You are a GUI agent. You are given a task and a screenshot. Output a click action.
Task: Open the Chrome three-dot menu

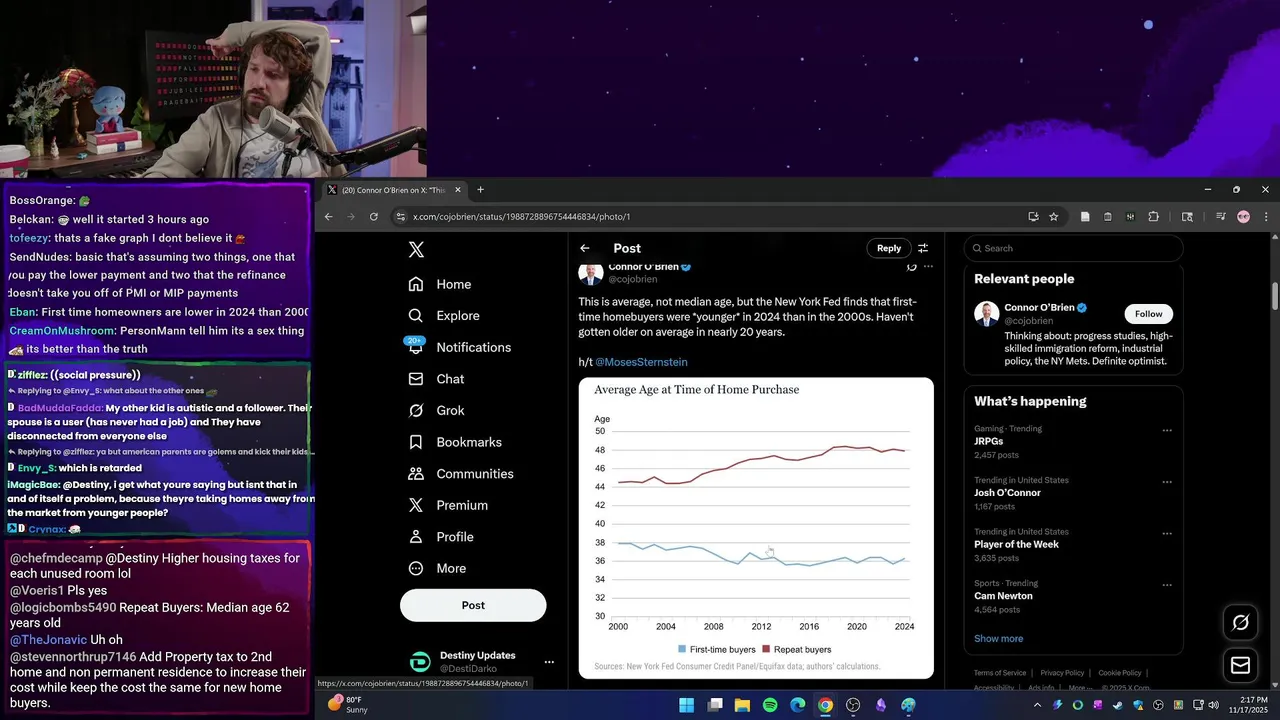1266,216
